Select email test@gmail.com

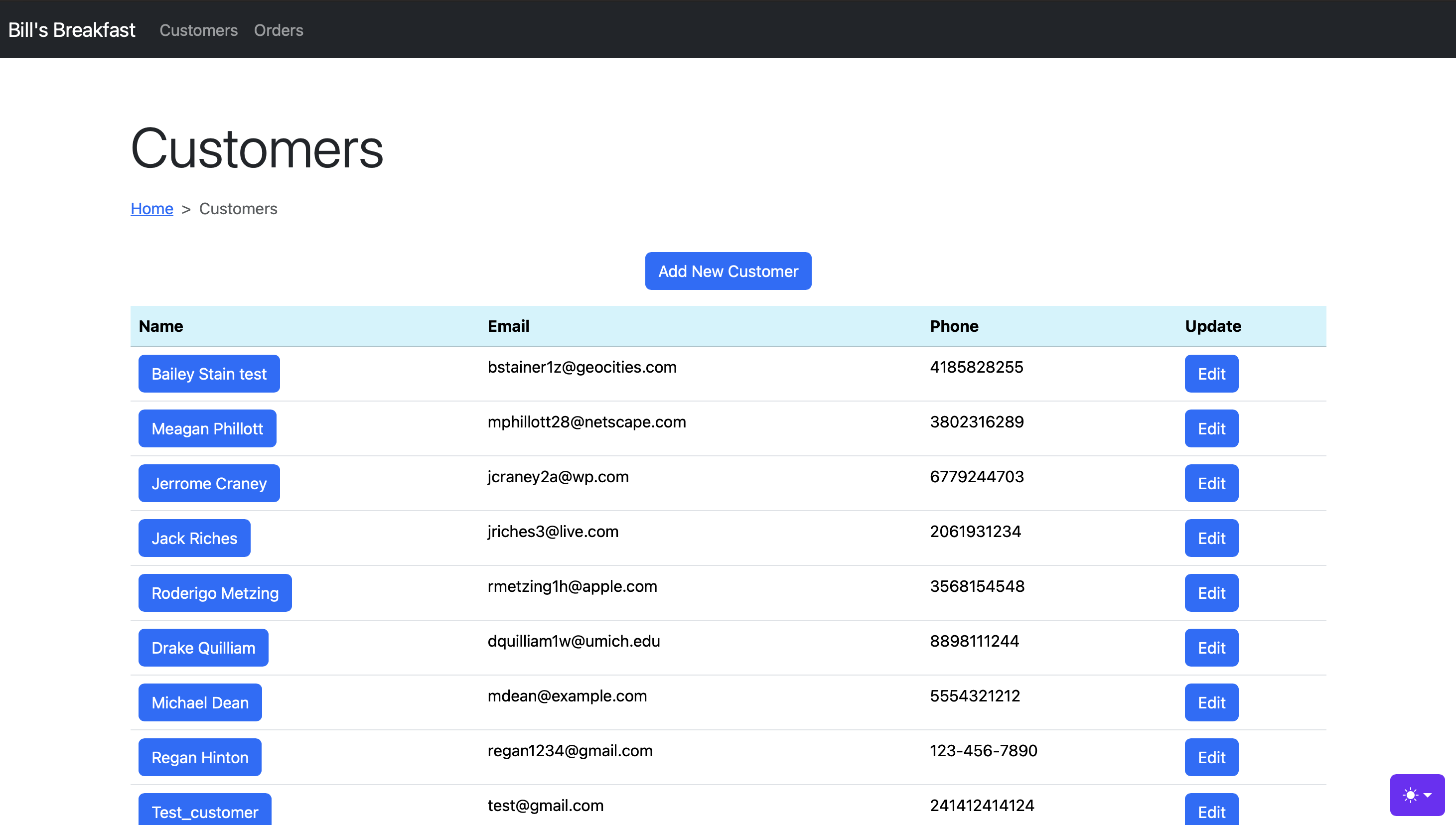pos(546,806)
